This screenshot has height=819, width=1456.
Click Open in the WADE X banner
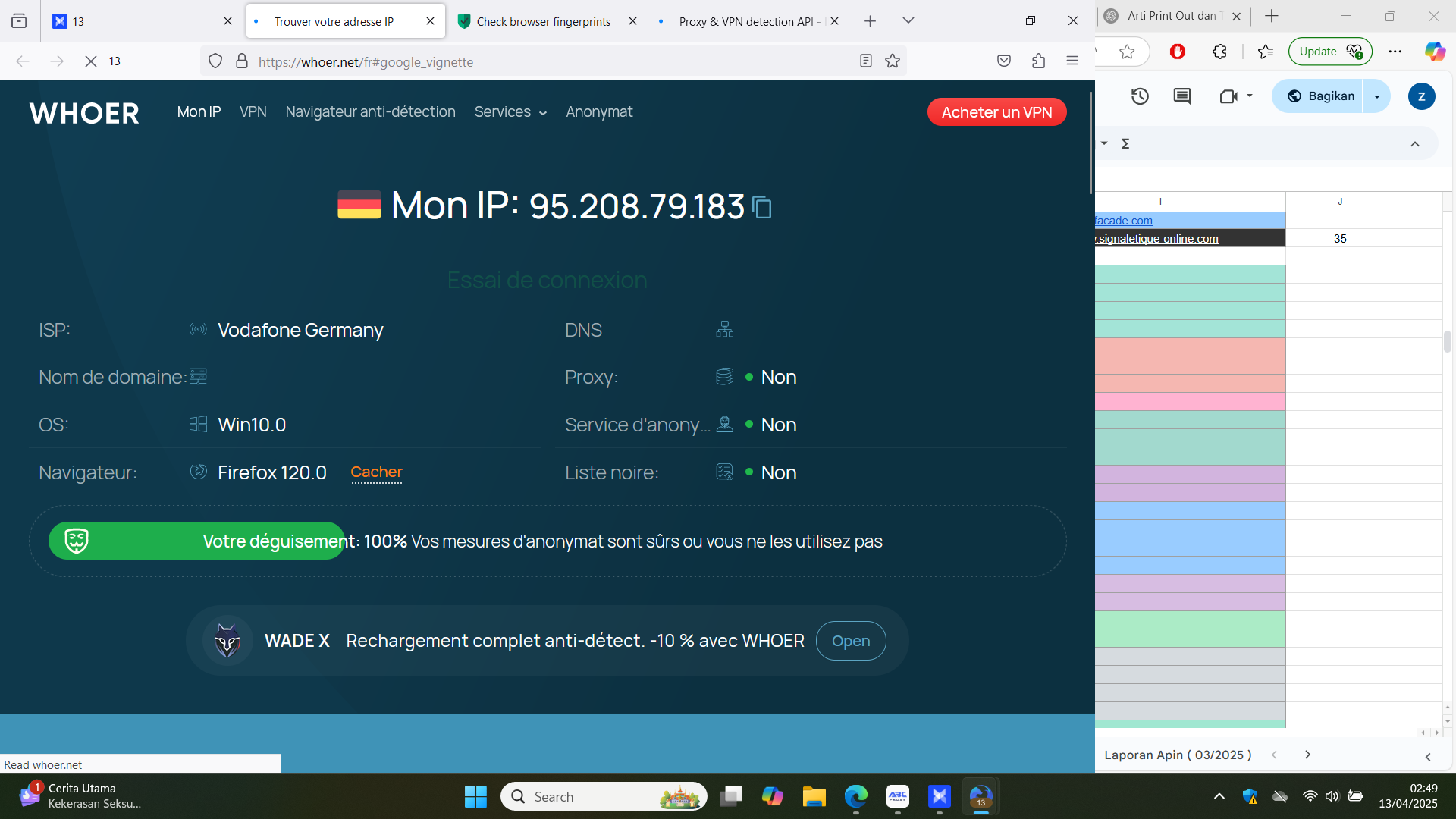(851, 641)
